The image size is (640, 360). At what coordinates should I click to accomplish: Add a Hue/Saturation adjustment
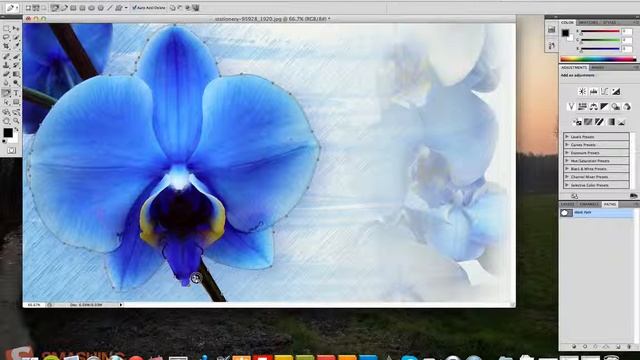coord(582,107)
